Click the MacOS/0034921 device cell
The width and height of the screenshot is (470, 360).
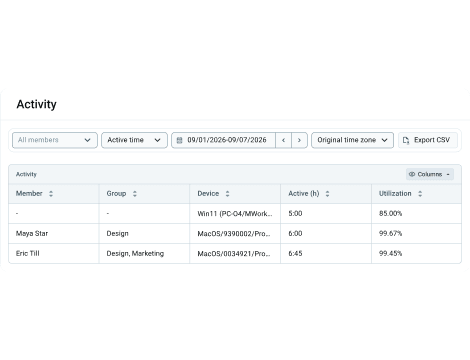click(x=235, y=253)
